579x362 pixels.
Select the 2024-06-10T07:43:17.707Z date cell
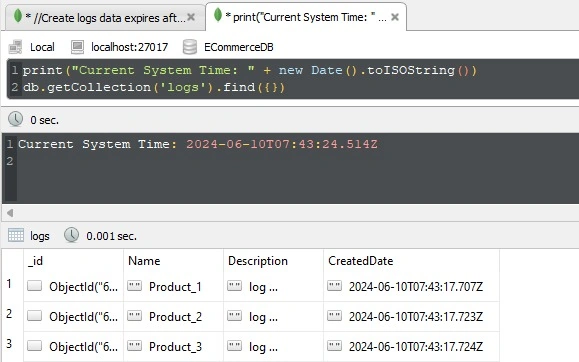click(416, 287)
